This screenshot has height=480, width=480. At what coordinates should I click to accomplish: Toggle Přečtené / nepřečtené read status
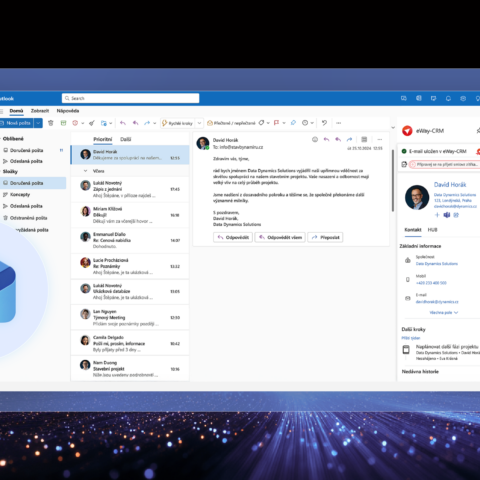(231, 123)
